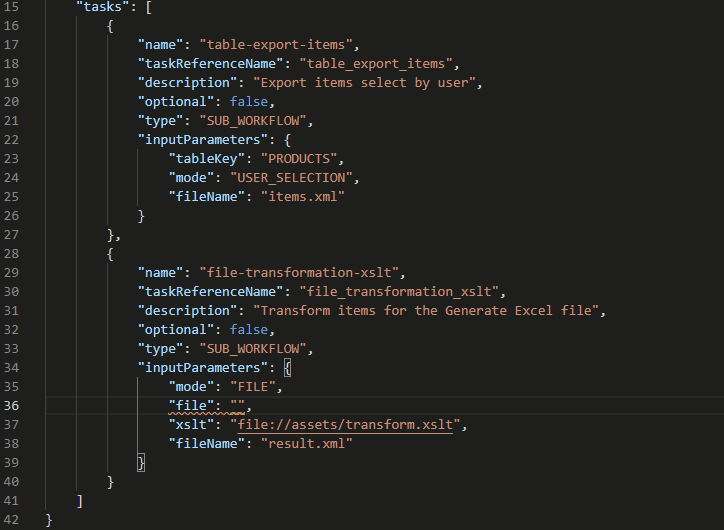
Task: Click line number 36 in the gutter
Action: coord(11,405)
